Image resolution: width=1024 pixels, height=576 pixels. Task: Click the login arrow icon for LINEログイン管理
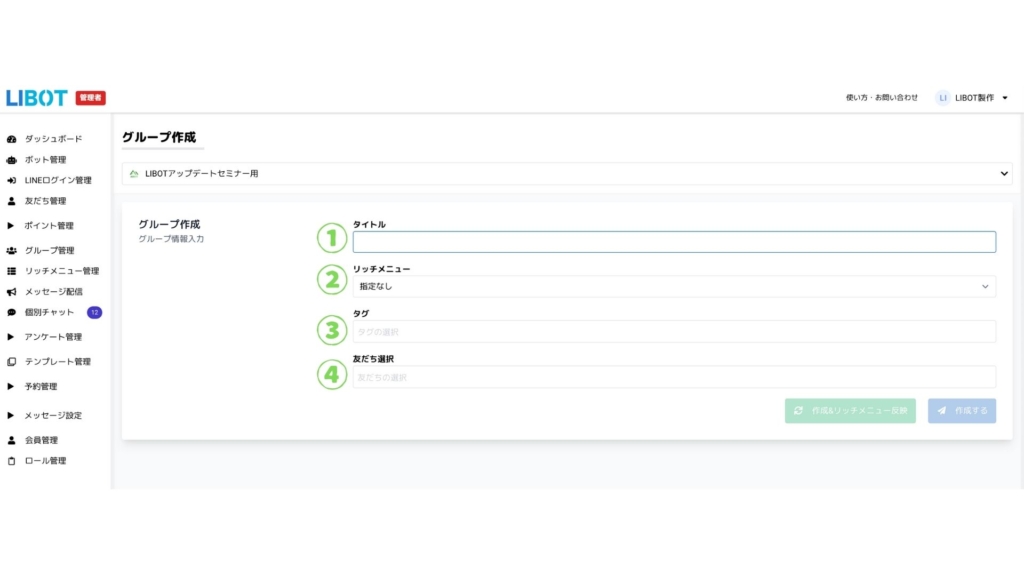[12, 181]
